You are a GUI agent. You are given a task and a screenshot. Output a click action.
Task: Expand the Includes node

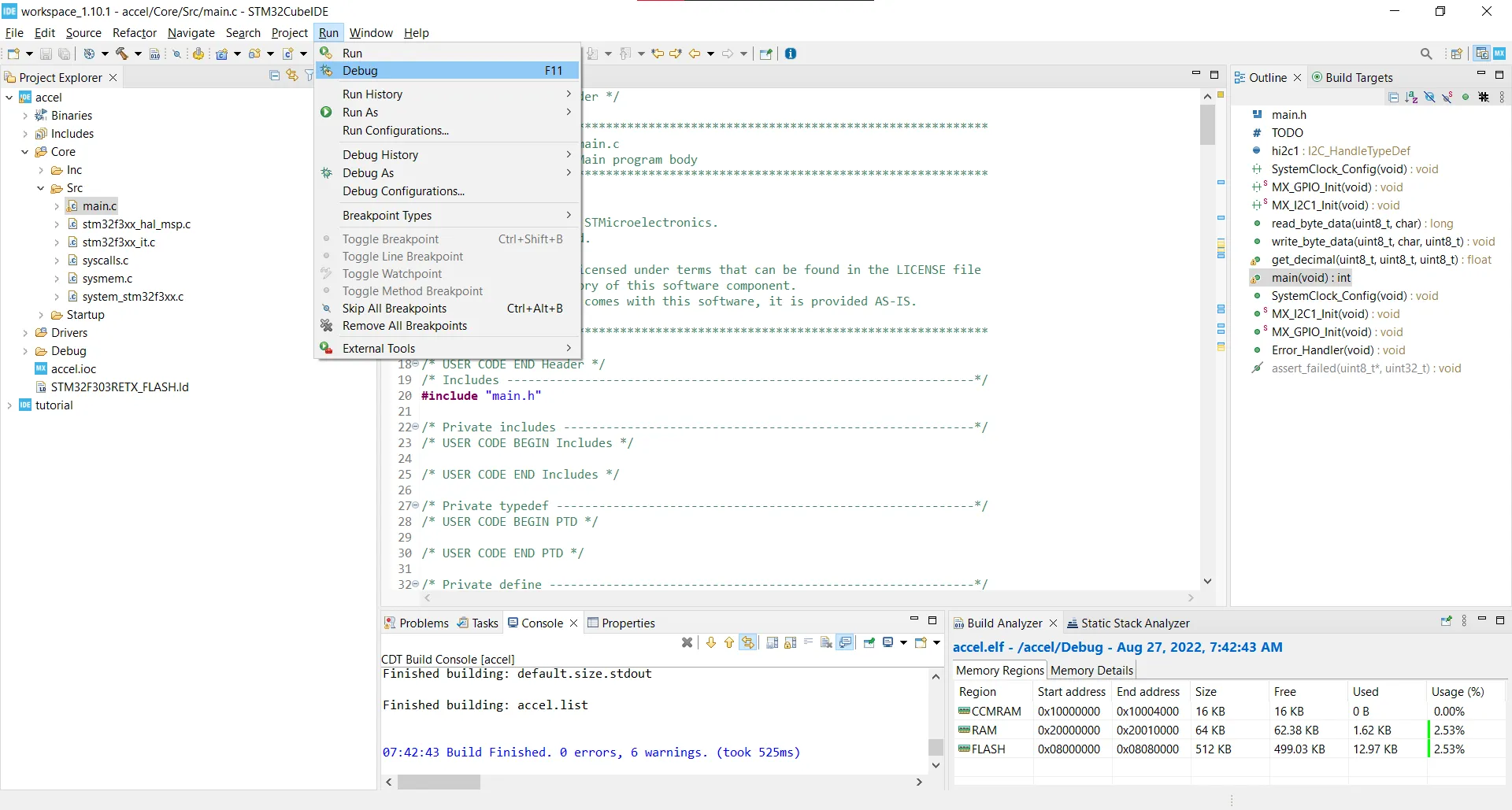point(25,134)
